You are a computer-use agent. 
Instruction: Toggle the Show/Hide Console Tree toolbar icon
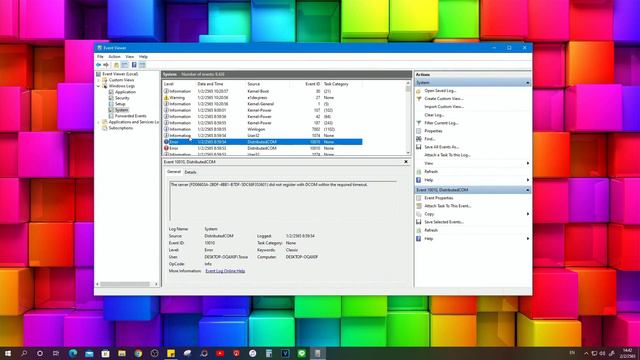click(125, 65)
